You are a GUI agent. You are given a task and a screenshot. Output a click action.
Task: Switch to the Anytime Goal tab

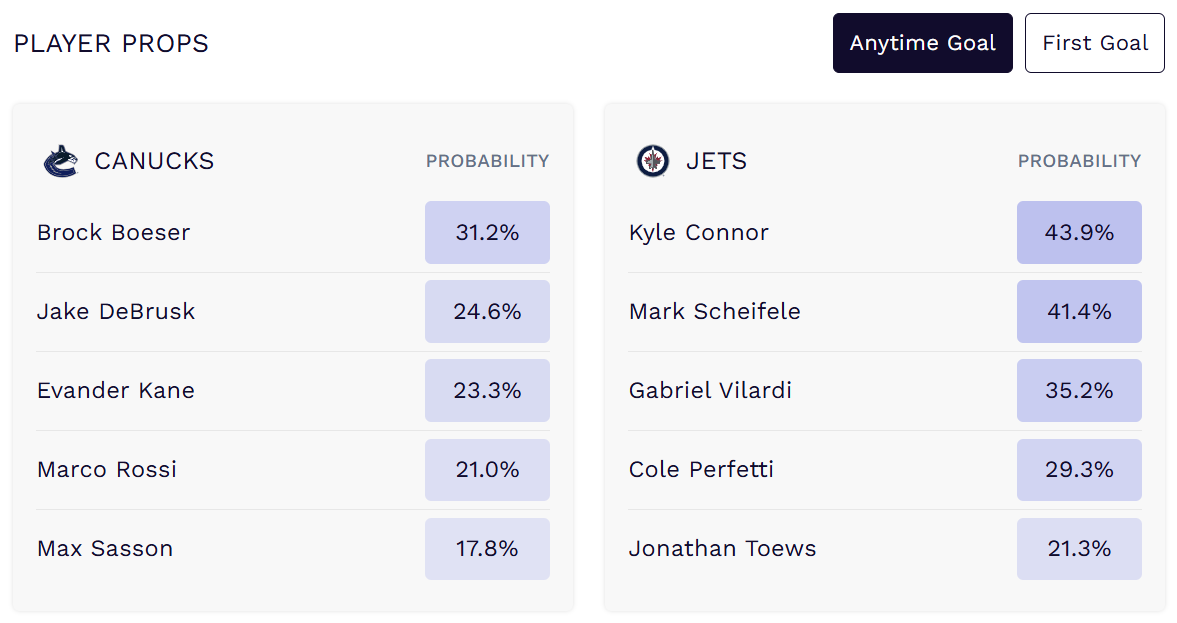point(922,43)
